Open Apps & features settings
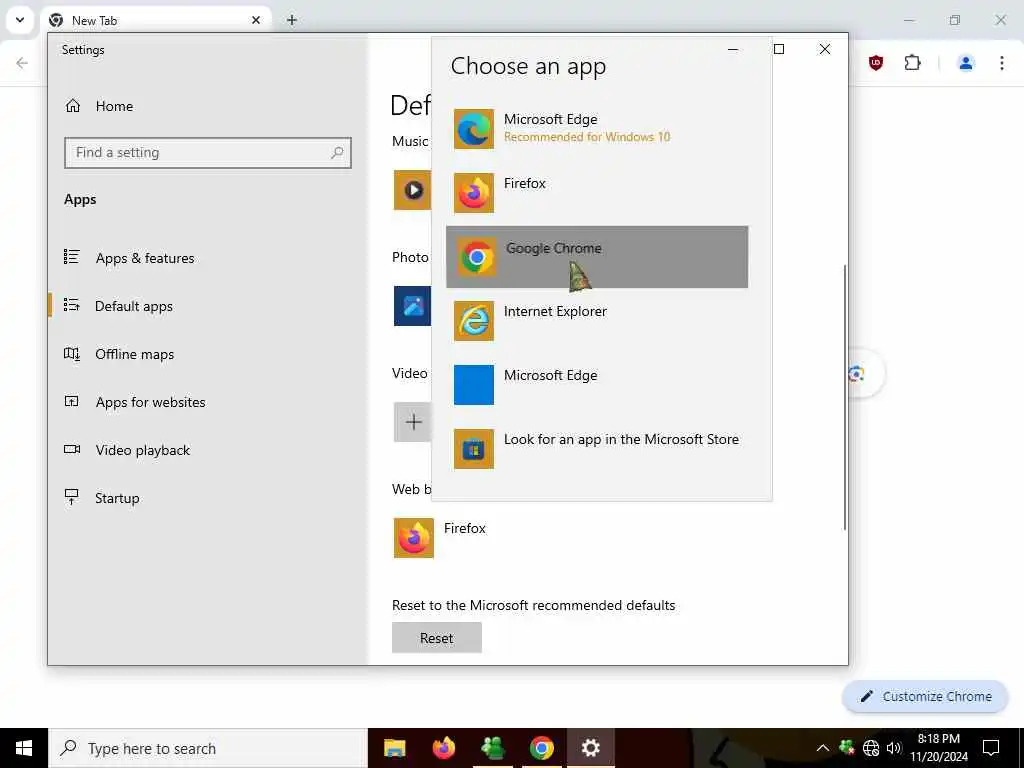The image size is (1024, 768). pos(208,258)
